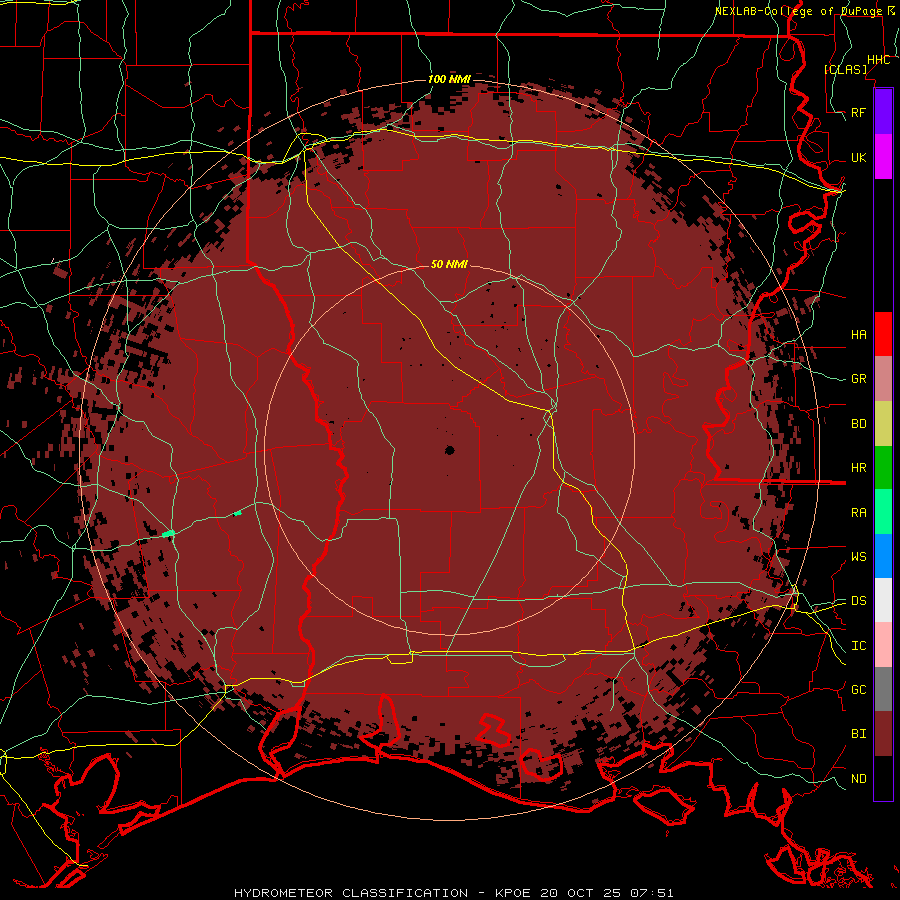Click the black radar site dot at center
This screenshot has height=900, width=900.
tap(449, 451)
